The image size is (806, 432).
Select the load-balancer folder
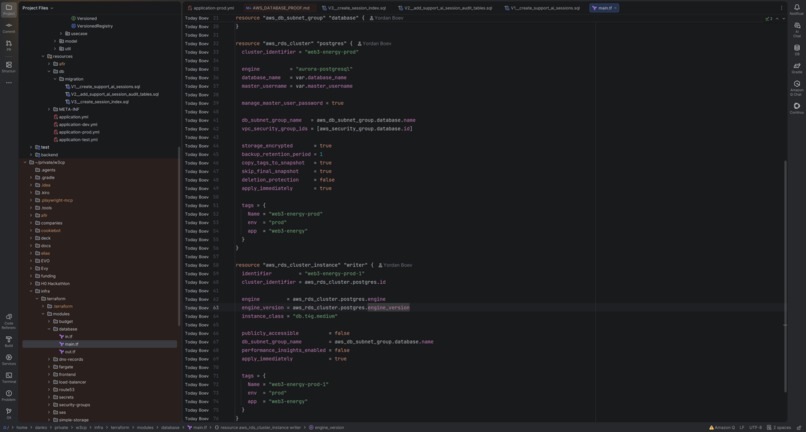tap(69, 382)
